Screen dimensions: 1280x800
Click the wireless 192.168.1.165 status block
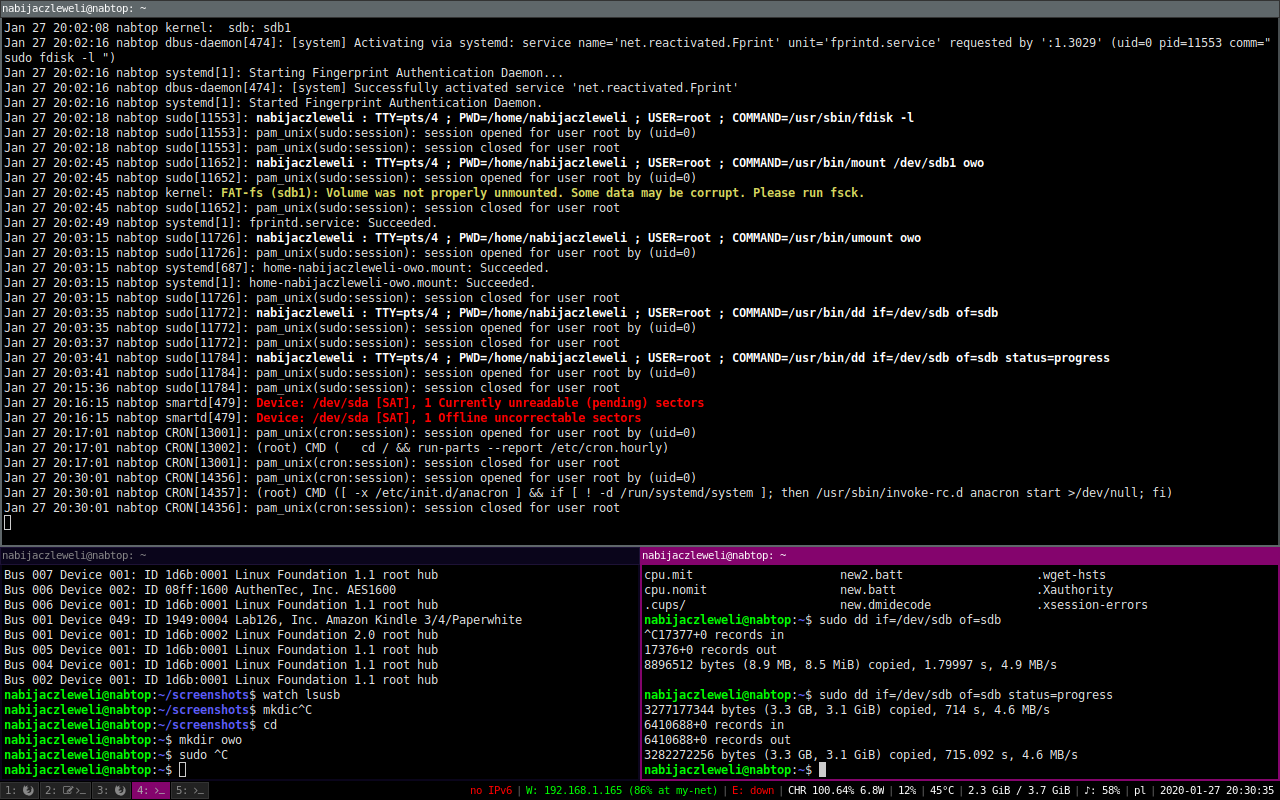pos(621,790)
